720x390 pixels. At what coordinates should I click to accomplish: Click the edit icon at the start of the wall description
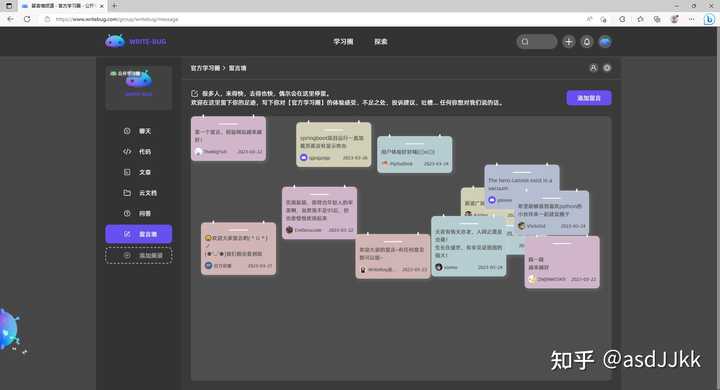tap(194, 93)
